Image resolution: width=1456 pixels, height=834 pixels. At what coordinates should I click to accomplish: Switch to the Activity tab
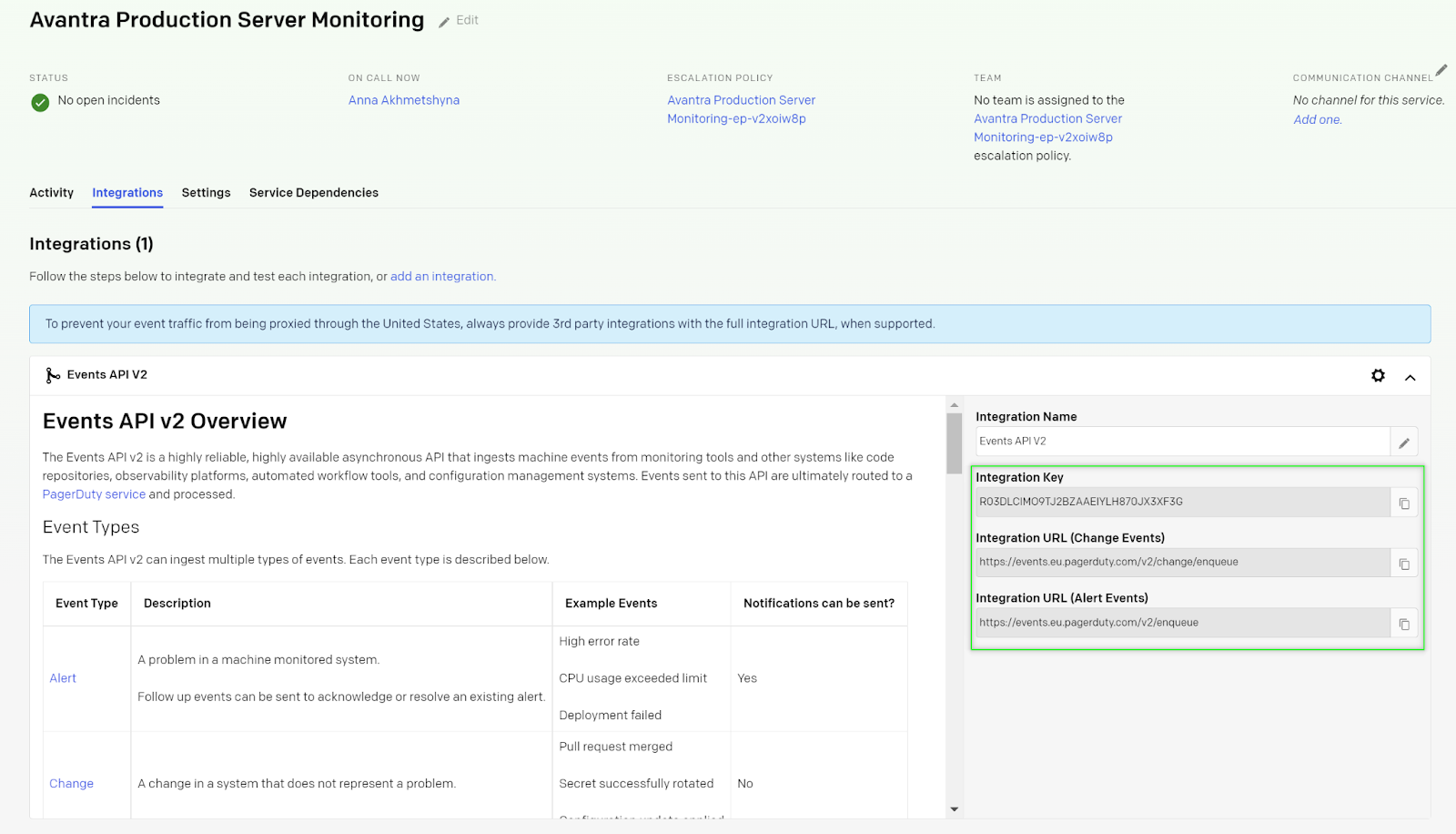(x=51, y=192)
